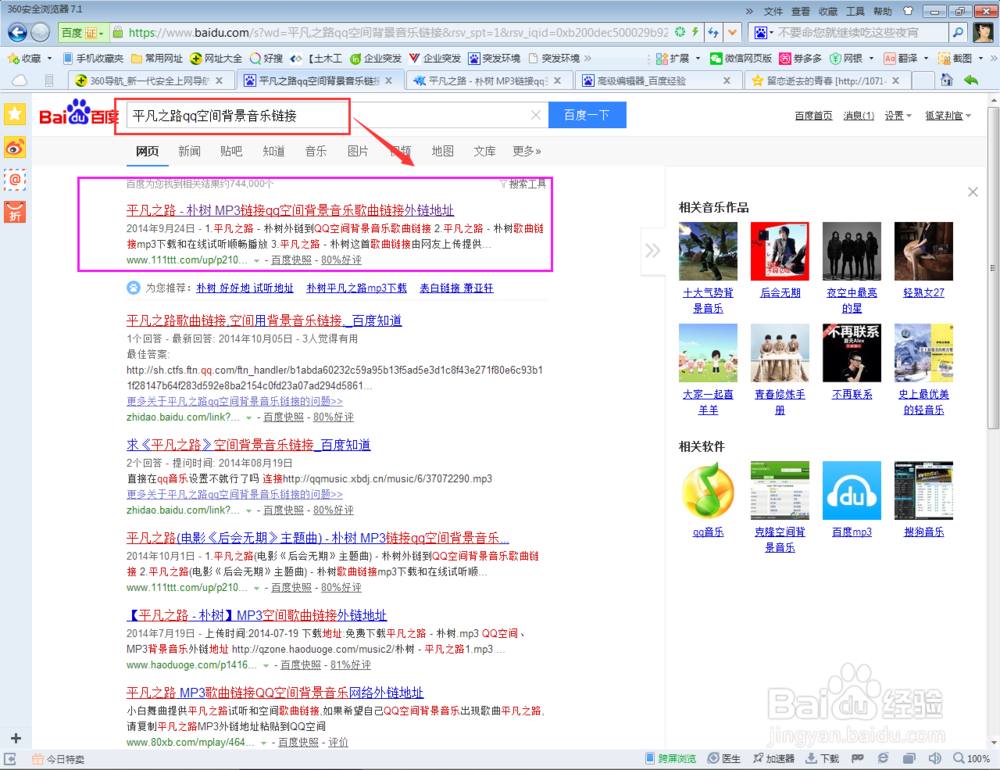The width and height of the screenshot is (1000, 770).
Task: Open the 百度快照 link under the first result
Action: 291,260
